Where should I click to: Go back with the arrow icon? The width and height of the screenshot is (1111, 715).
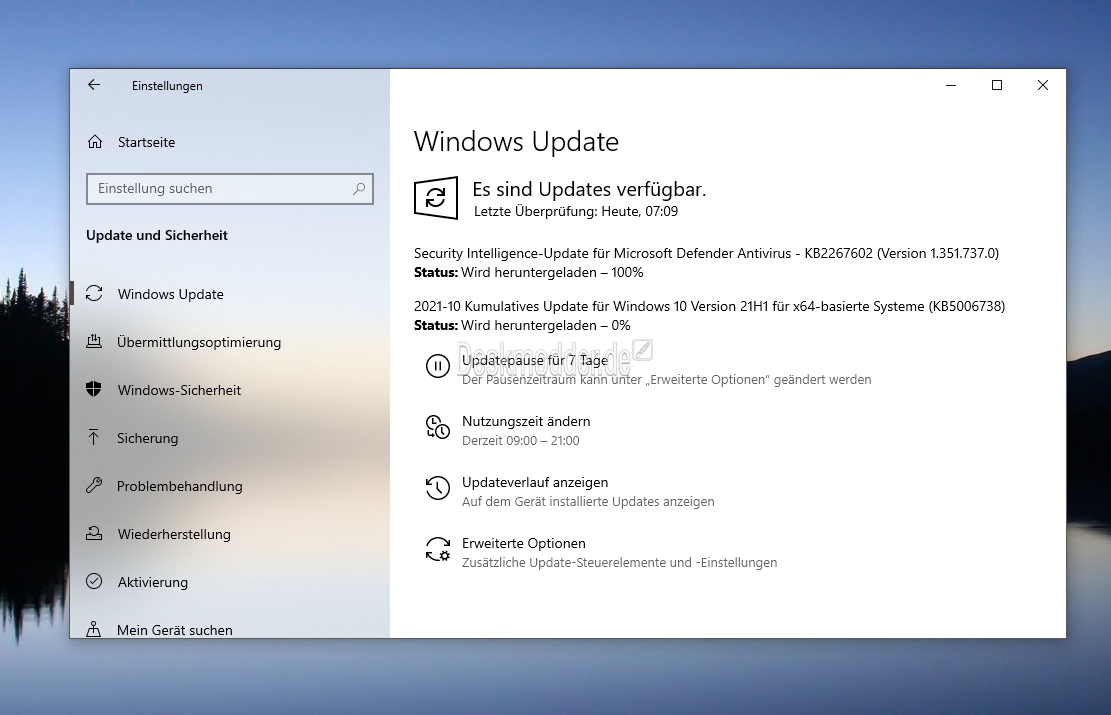(94, 85)
